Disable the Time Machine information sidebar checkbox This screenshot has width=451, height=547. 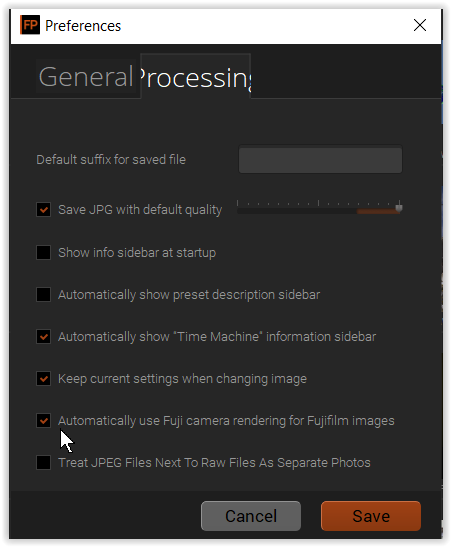point(44,337)
